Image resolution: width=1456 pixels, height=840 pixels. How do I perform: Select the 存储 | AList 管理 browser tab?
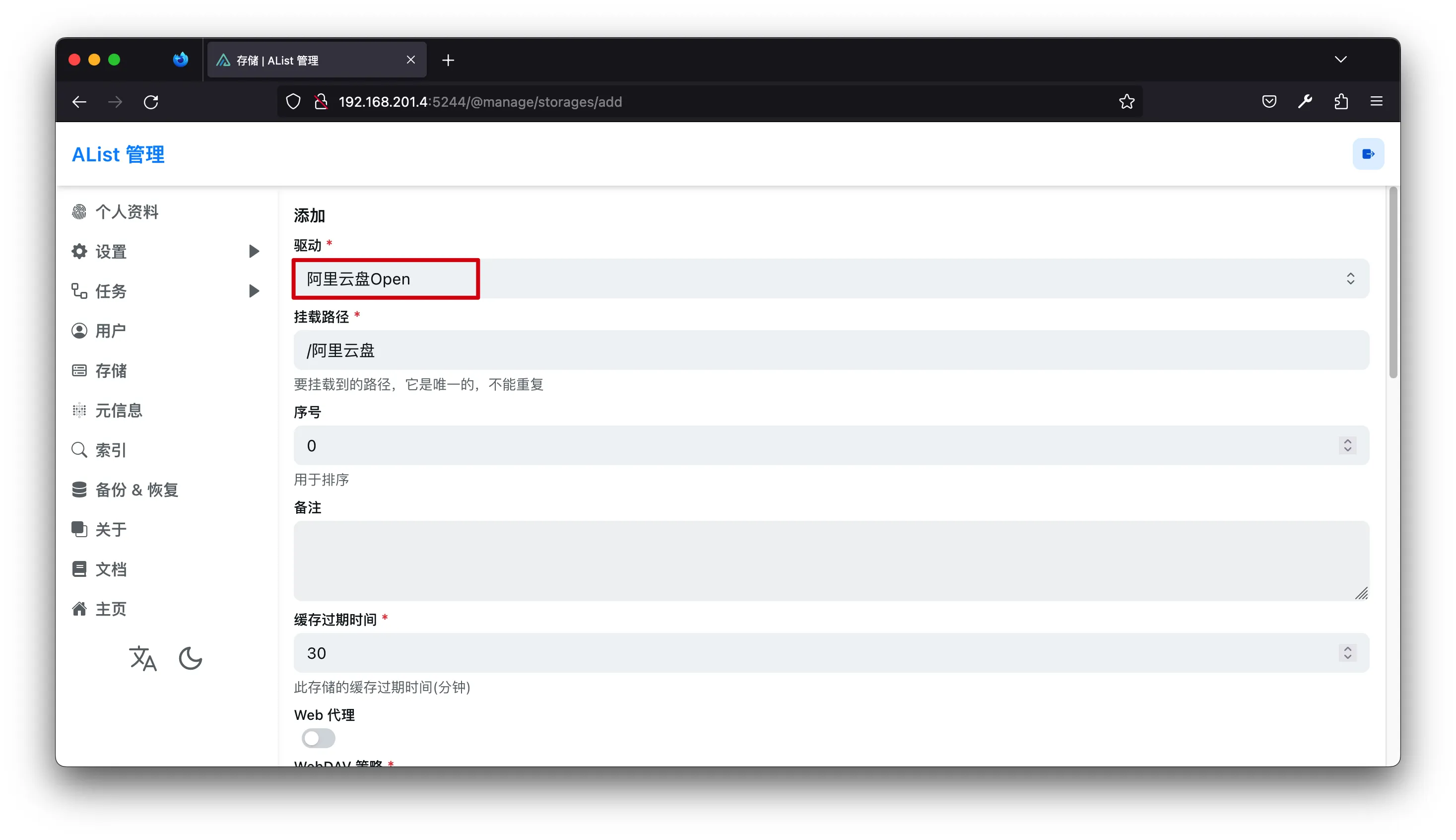[x=317, y=60]
